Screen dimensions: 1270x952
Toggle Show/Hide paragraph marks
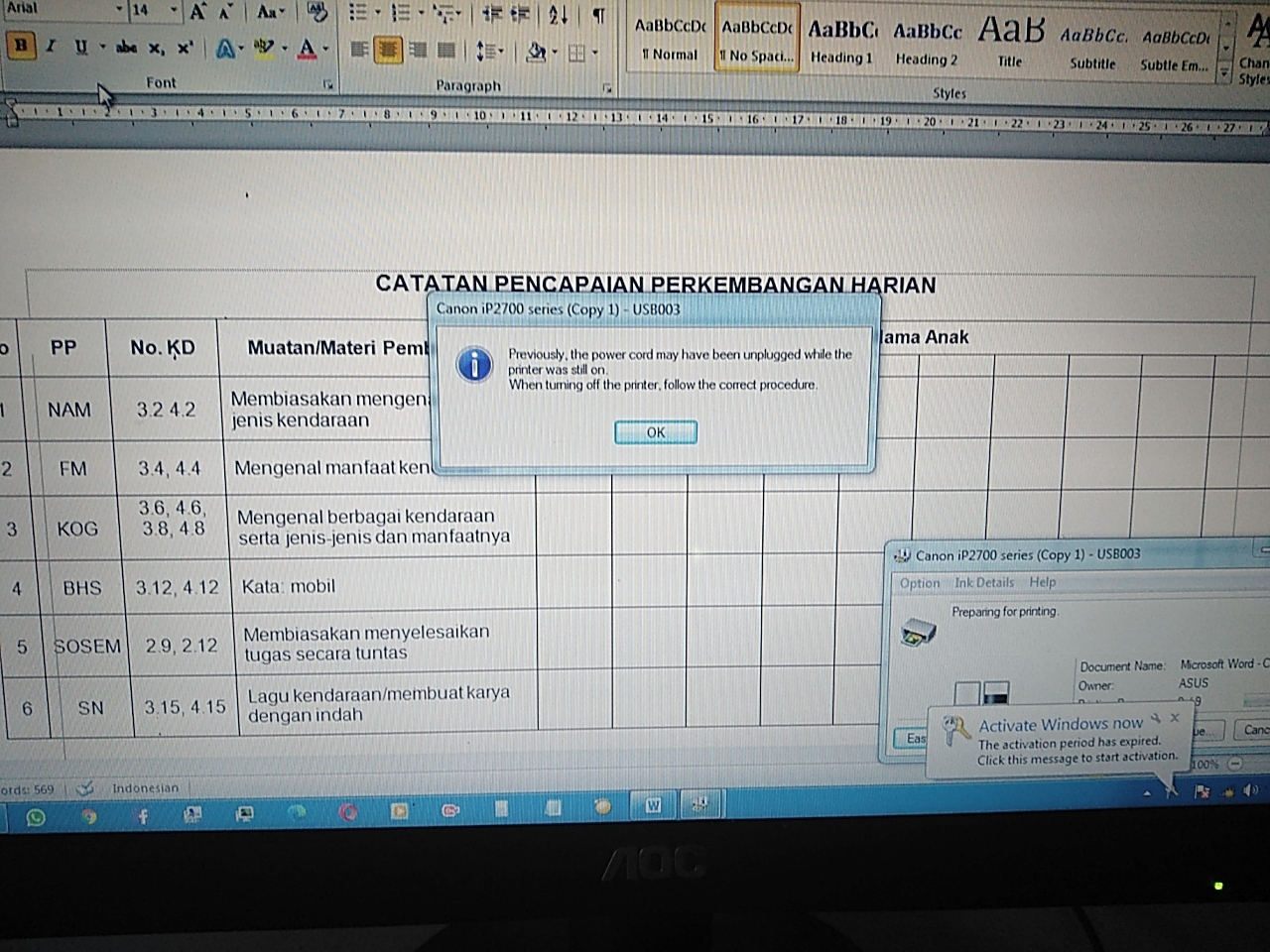point(599,14)
